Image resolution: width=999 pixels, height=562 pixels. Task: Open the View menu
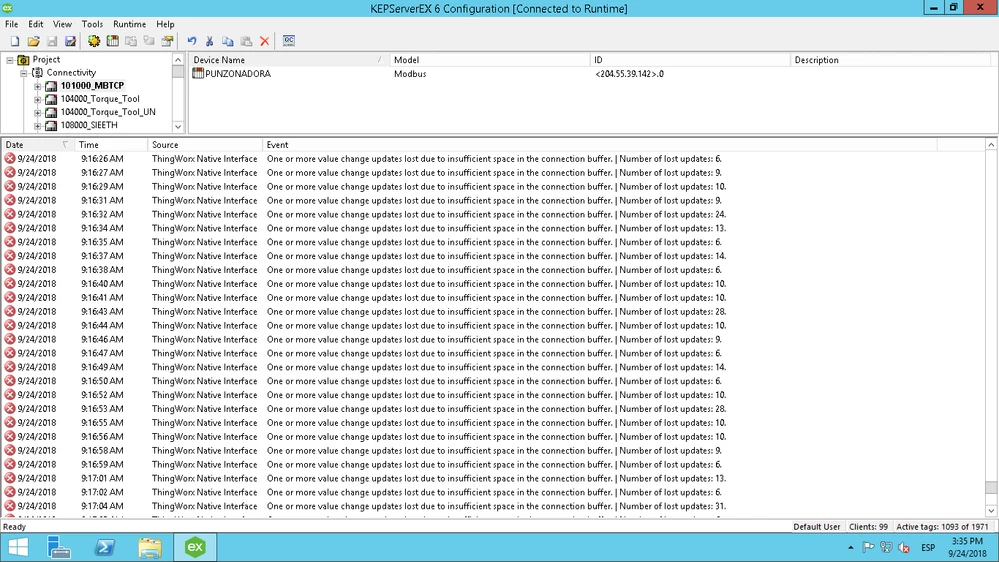tap(62, 24)
